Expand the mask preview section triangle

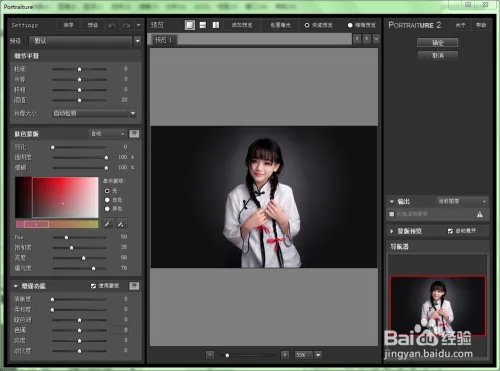click(x=392, y=231)
